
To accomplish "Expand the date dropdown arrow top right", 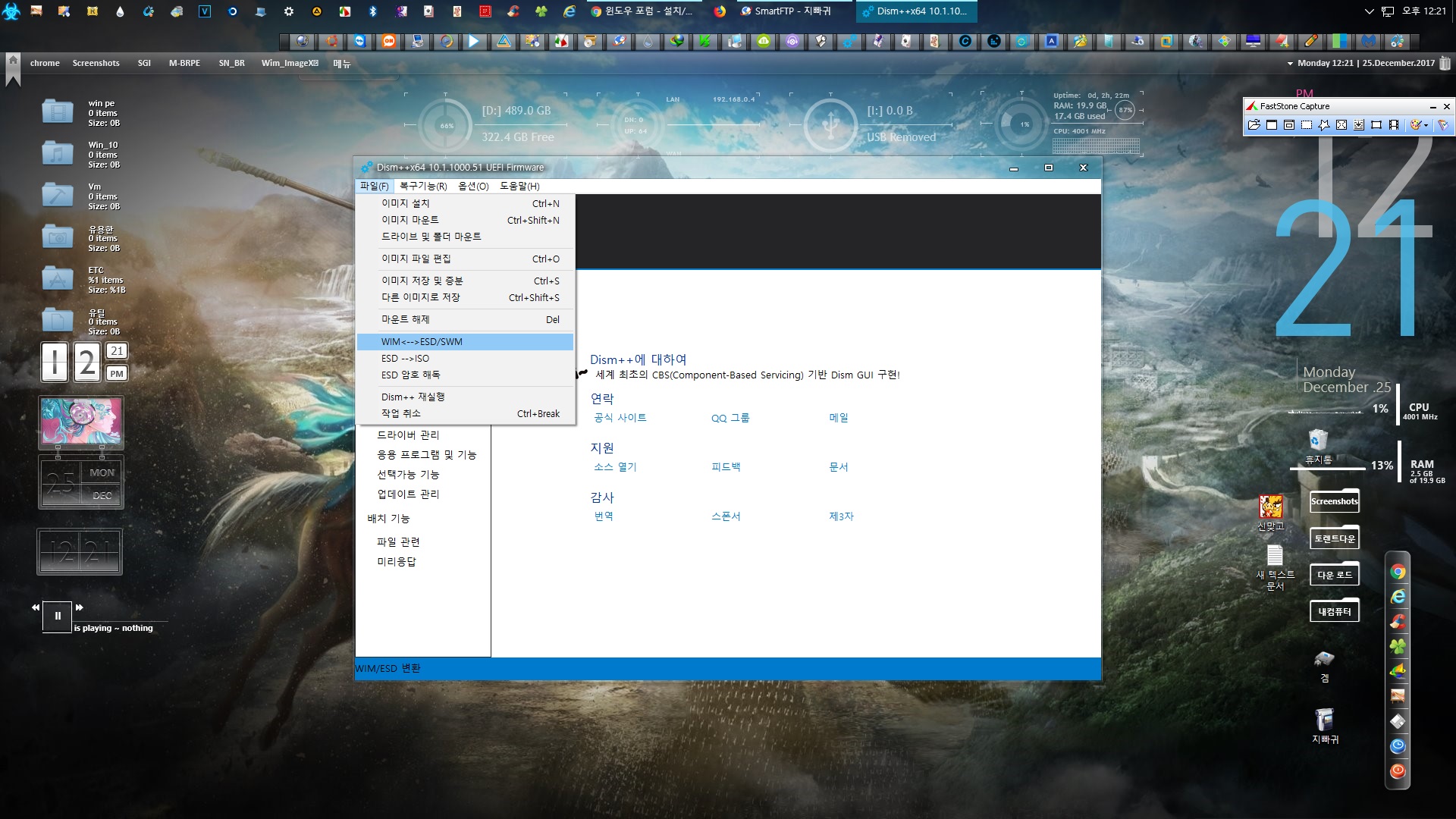I will tap(1290, 64).
